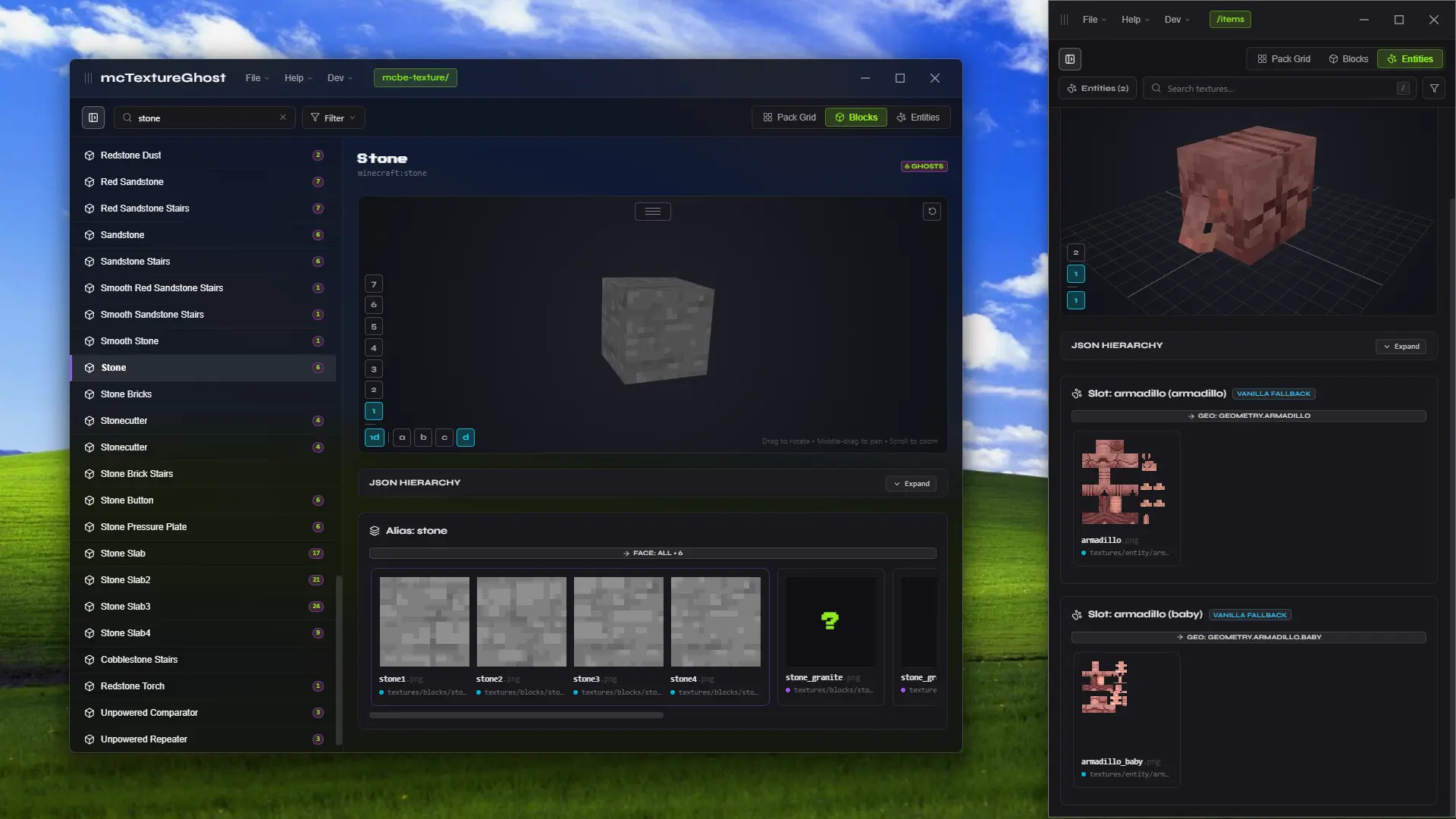Image resolution: width=1456 pixels, height=819 pixels.
Task: Reset the stone 3D preview view
Action: (932, 212)
